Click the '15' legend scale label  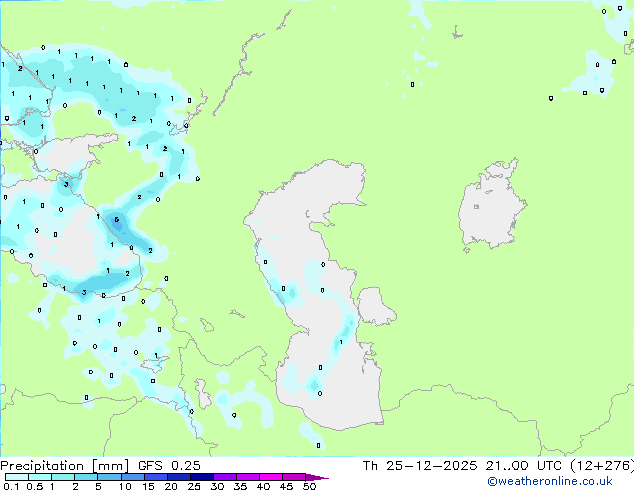(148, 486)
